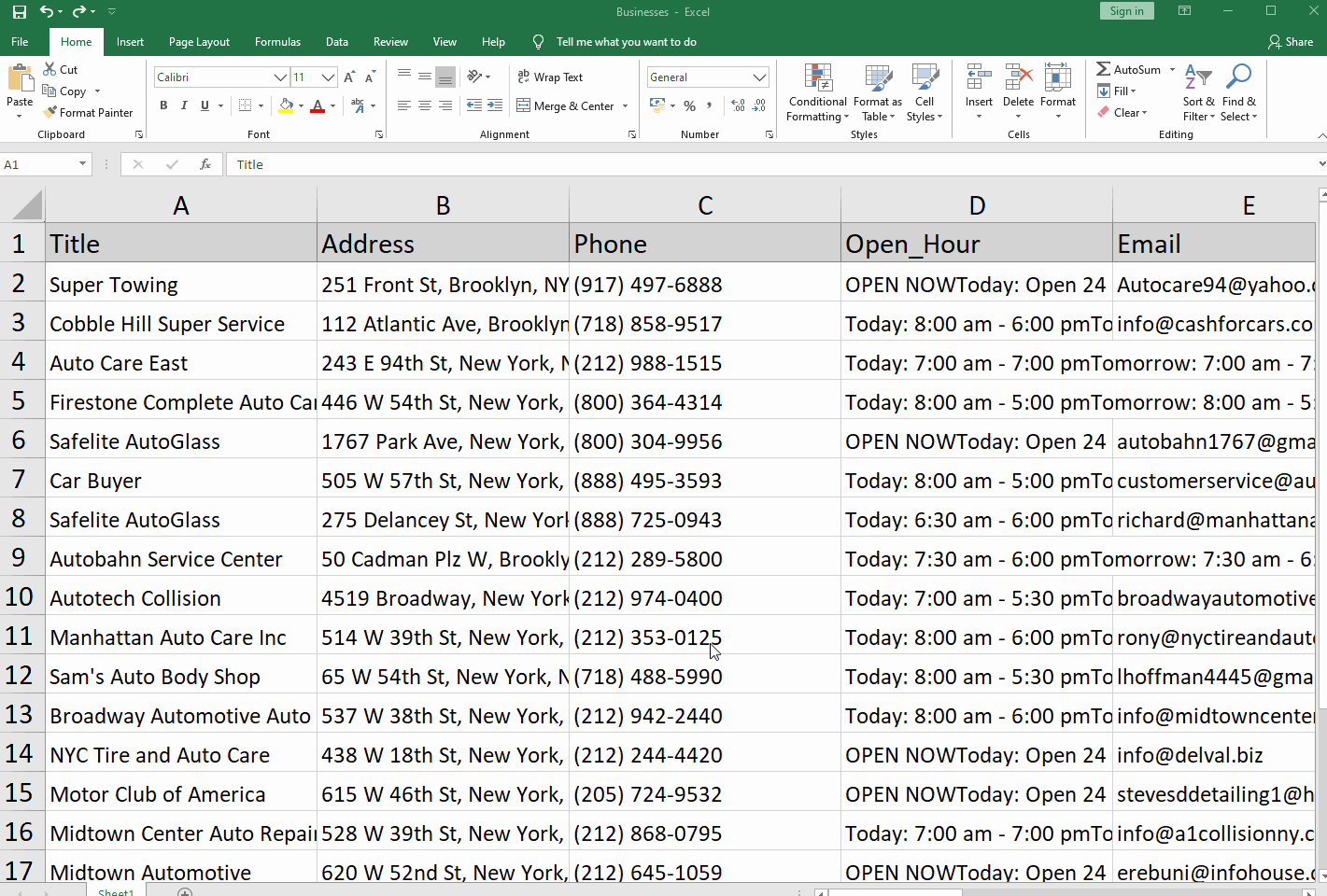Align text to the top
The width and height of the screenshot is (1327, 896).
pos(404,77)
